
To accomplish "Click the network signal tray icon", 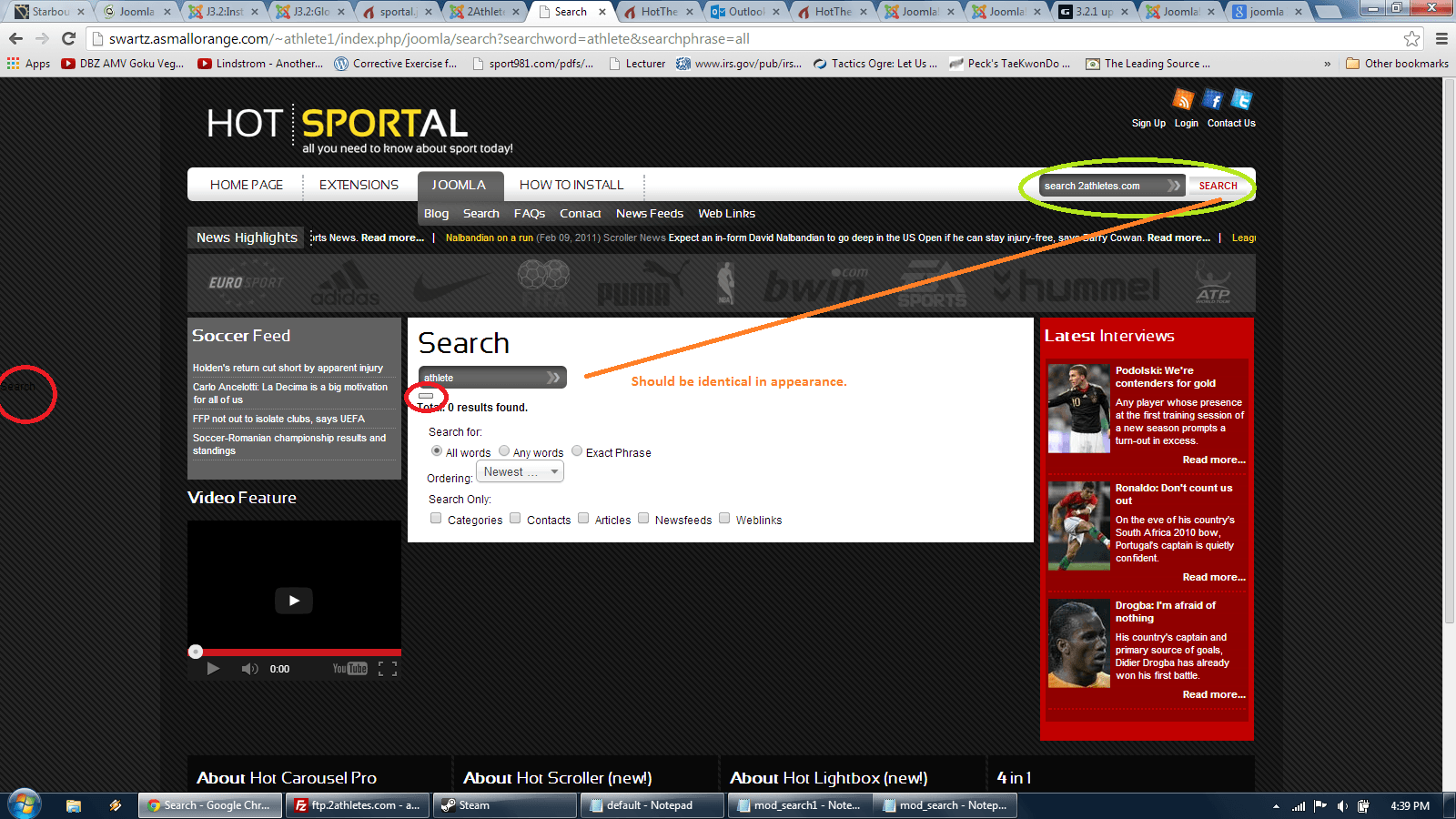I will pos(1299,806).
